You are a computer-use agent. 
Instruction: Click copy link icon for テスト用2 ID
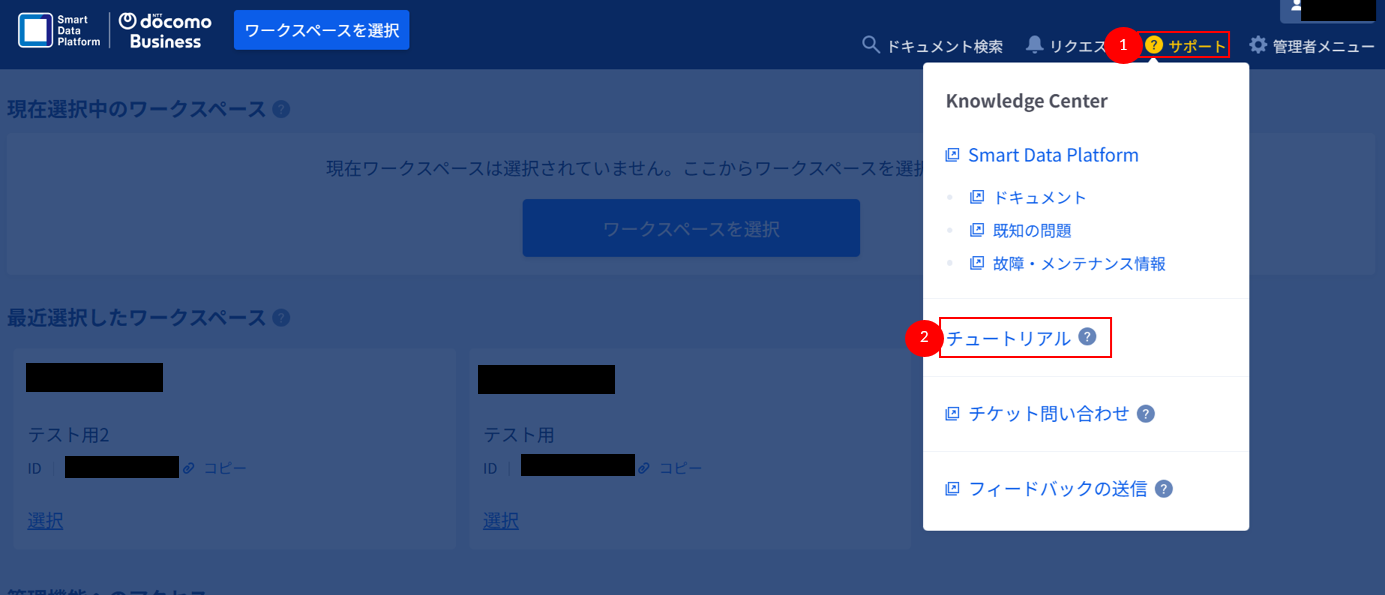pyautogui.click(x=189, y=468)
